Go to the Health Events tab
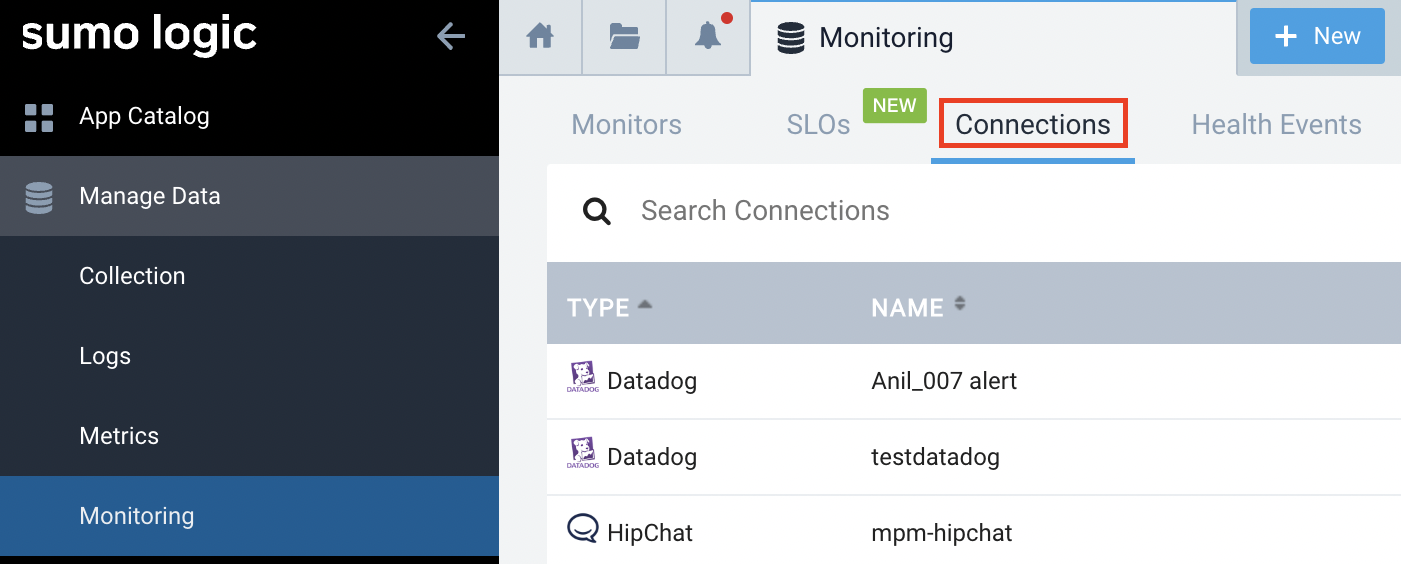Image resolution: width=1401 pixels, height=564 pixels. point(1276,125)
